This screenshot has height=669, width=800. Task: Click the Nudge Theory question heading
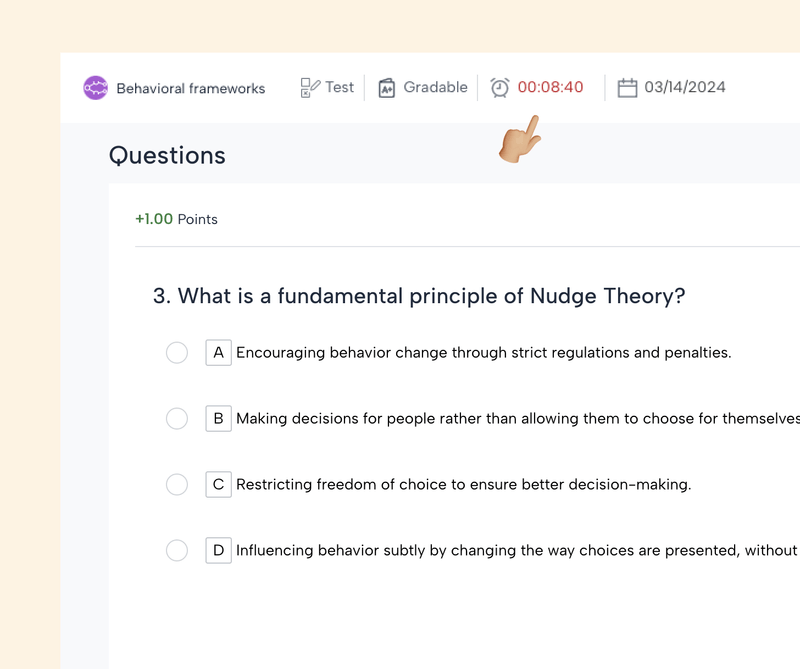coord(418,296)
